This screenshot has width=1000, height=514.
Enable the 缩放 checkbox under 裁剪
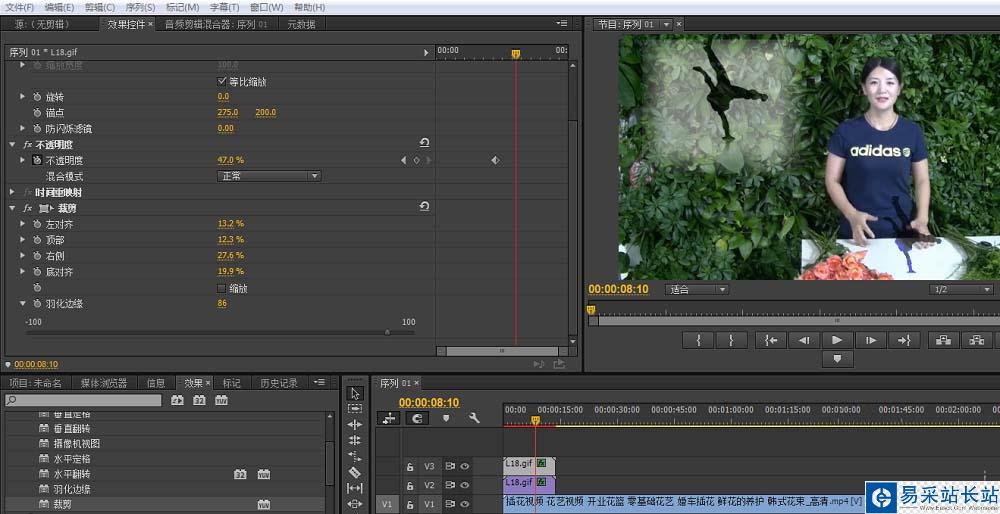[x=222, y=288]
